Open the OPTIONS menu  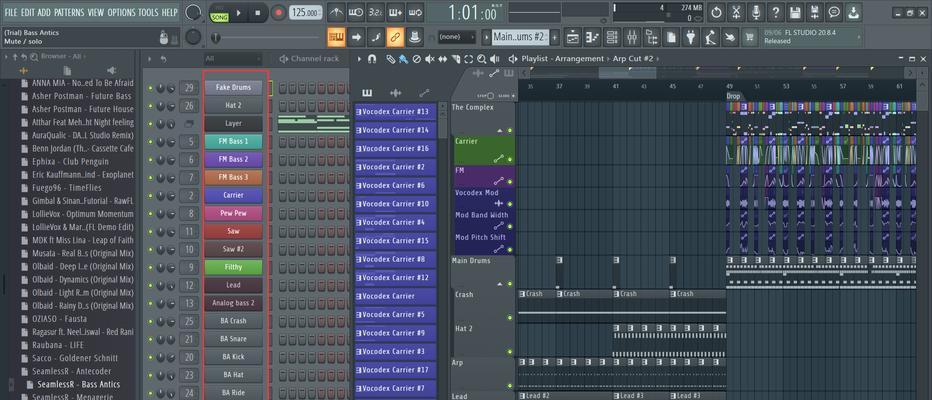[121, 12]
